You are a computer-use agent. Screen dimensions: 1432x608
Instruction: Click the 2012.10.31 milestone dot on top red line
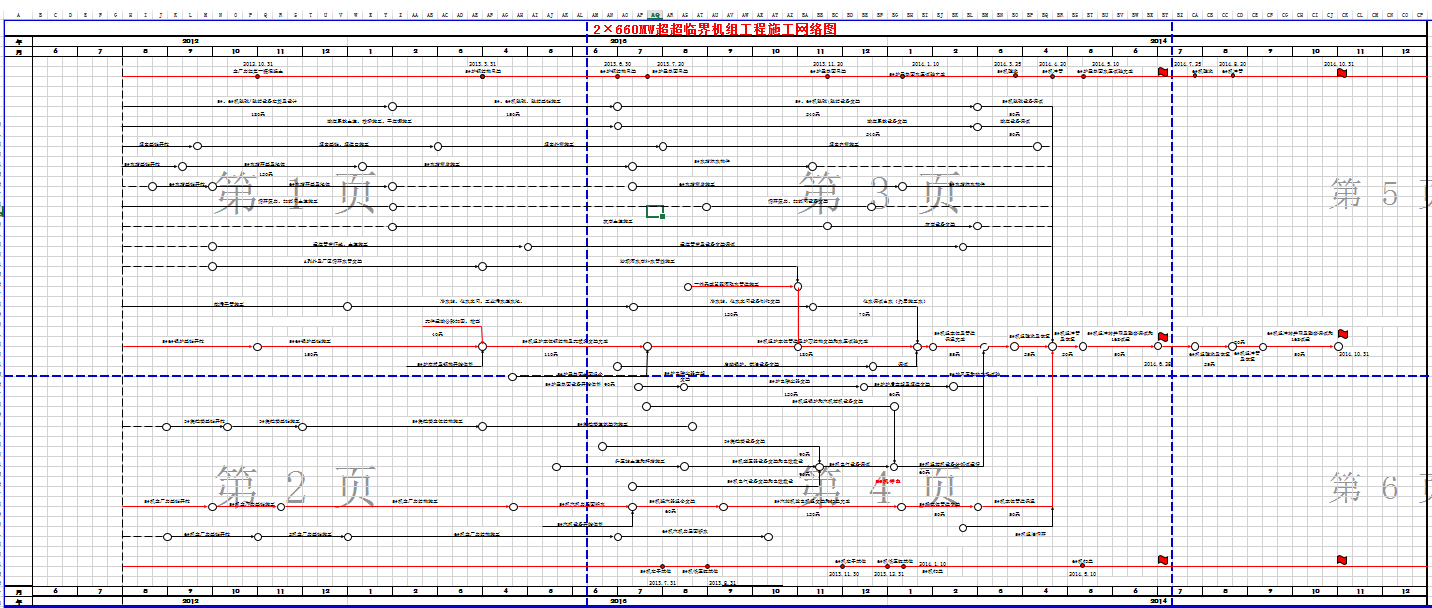point(258,76)
